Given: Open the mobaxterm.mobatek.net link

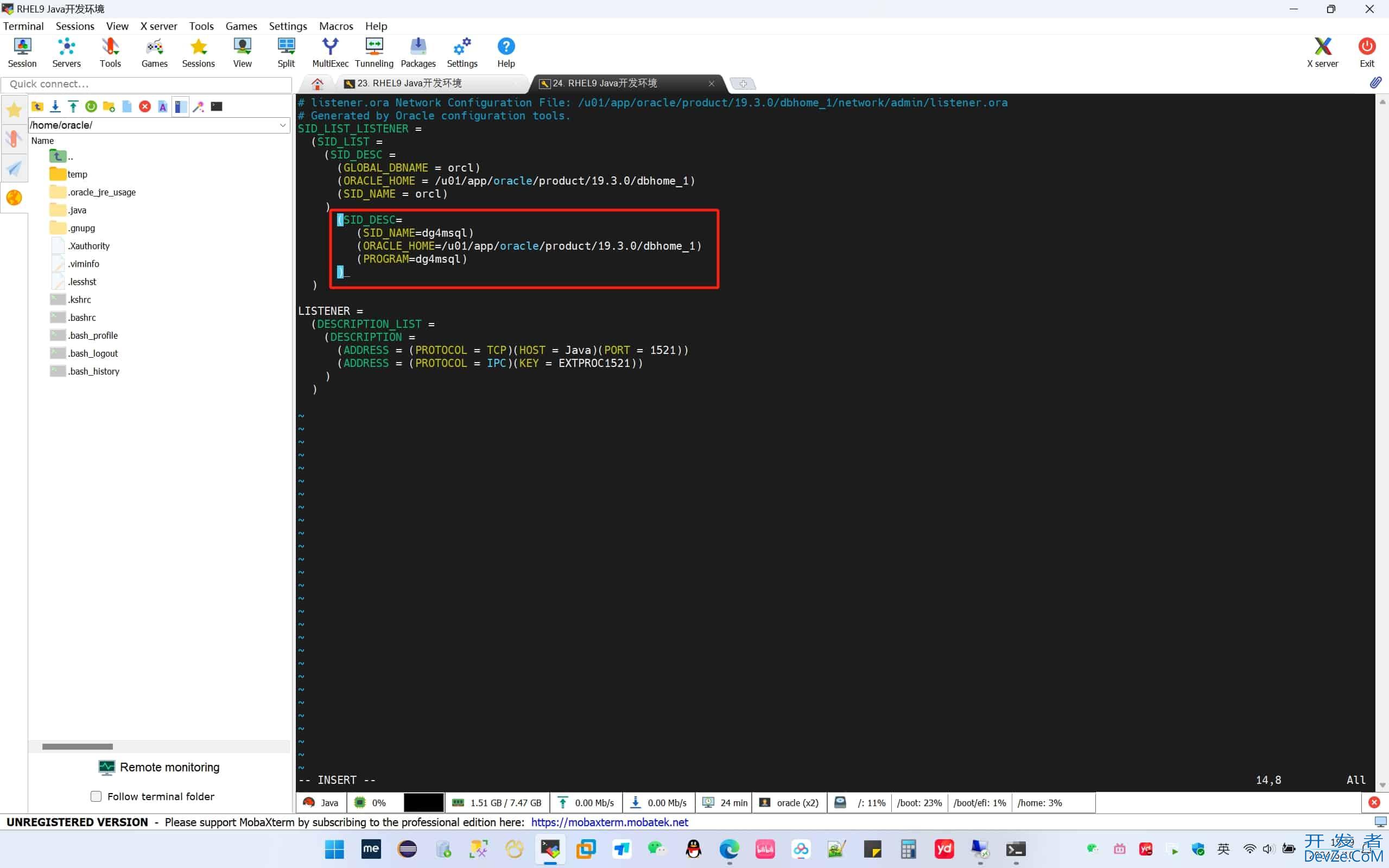Looking at the screenshot, I should (609, 822).
